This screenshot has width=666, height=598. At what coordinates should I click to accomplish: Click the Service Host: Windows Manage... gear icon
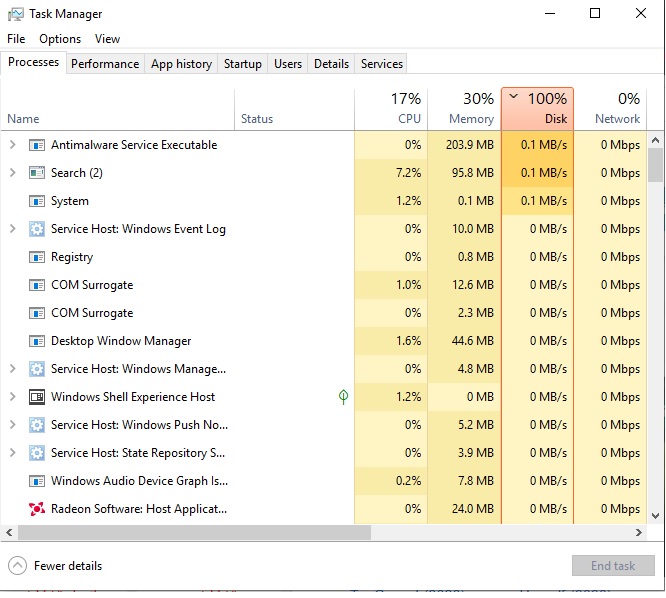(37, 369)
